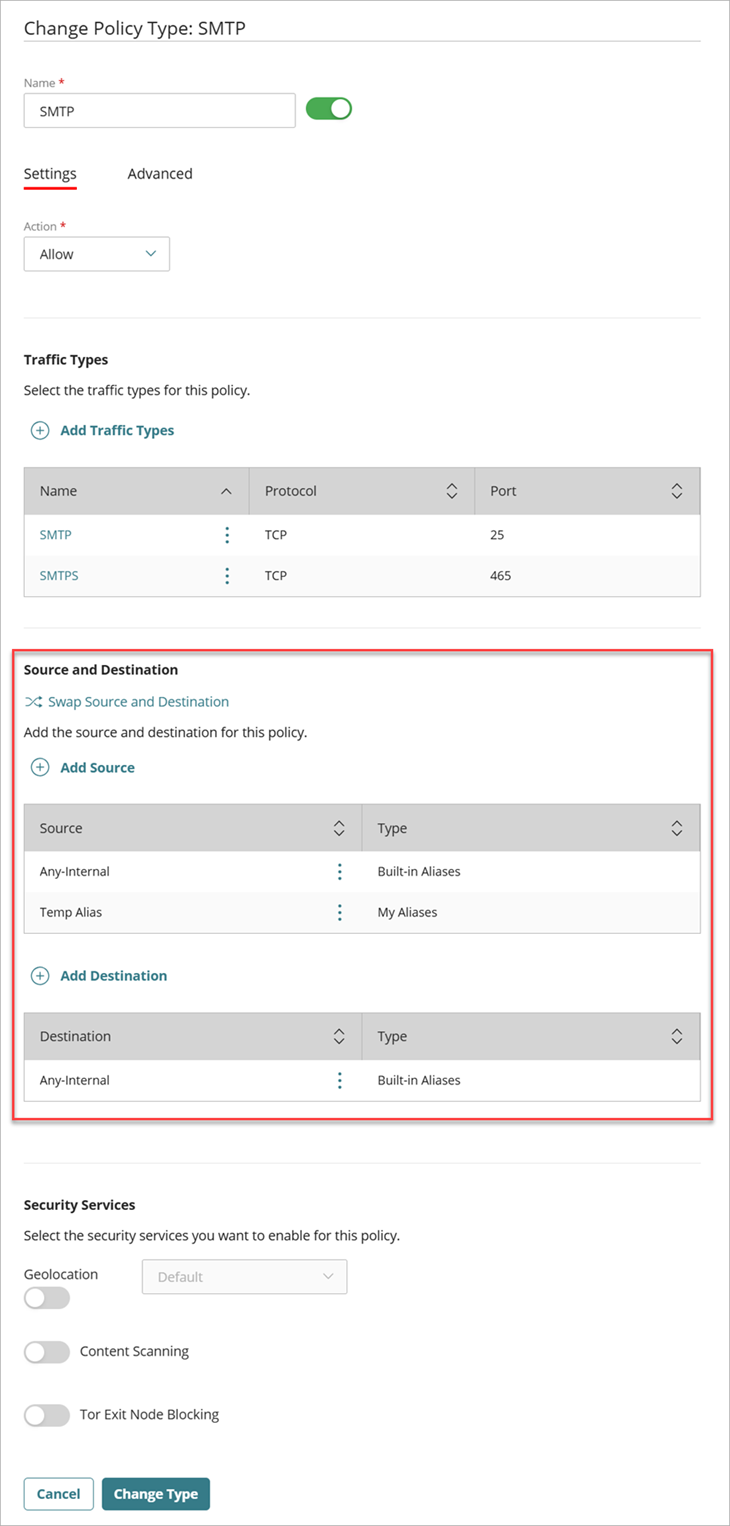The width and height of the screenshot is (730, 1526).
Task: Click the plus icon beside Add Source
Action: click(x=40, y=768)
